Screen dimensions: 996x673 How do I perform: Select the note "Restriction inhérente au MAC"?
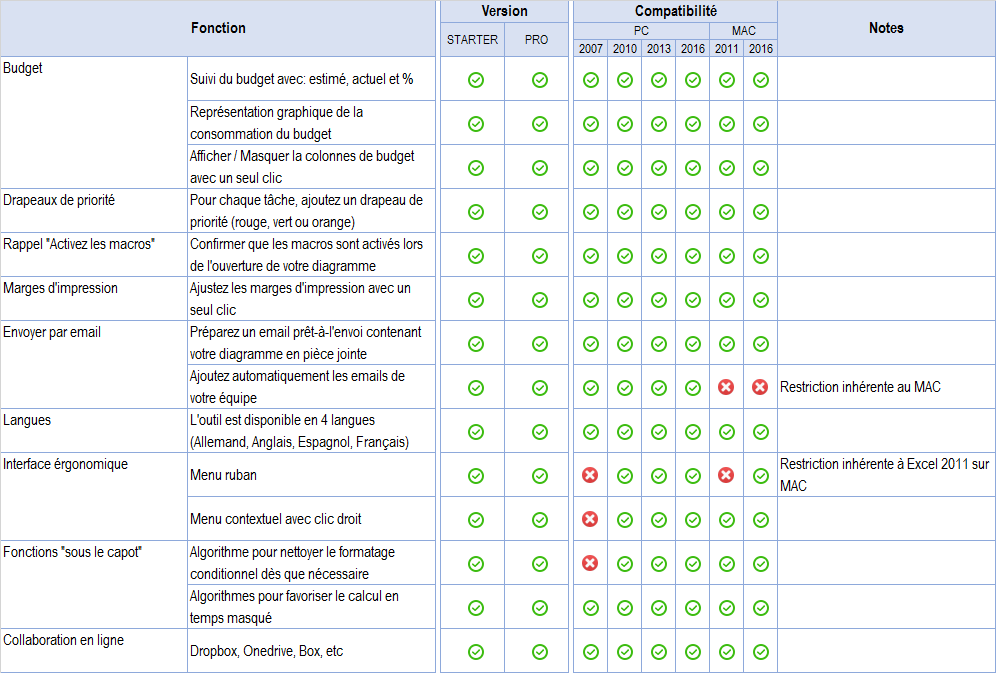point(861,387)
